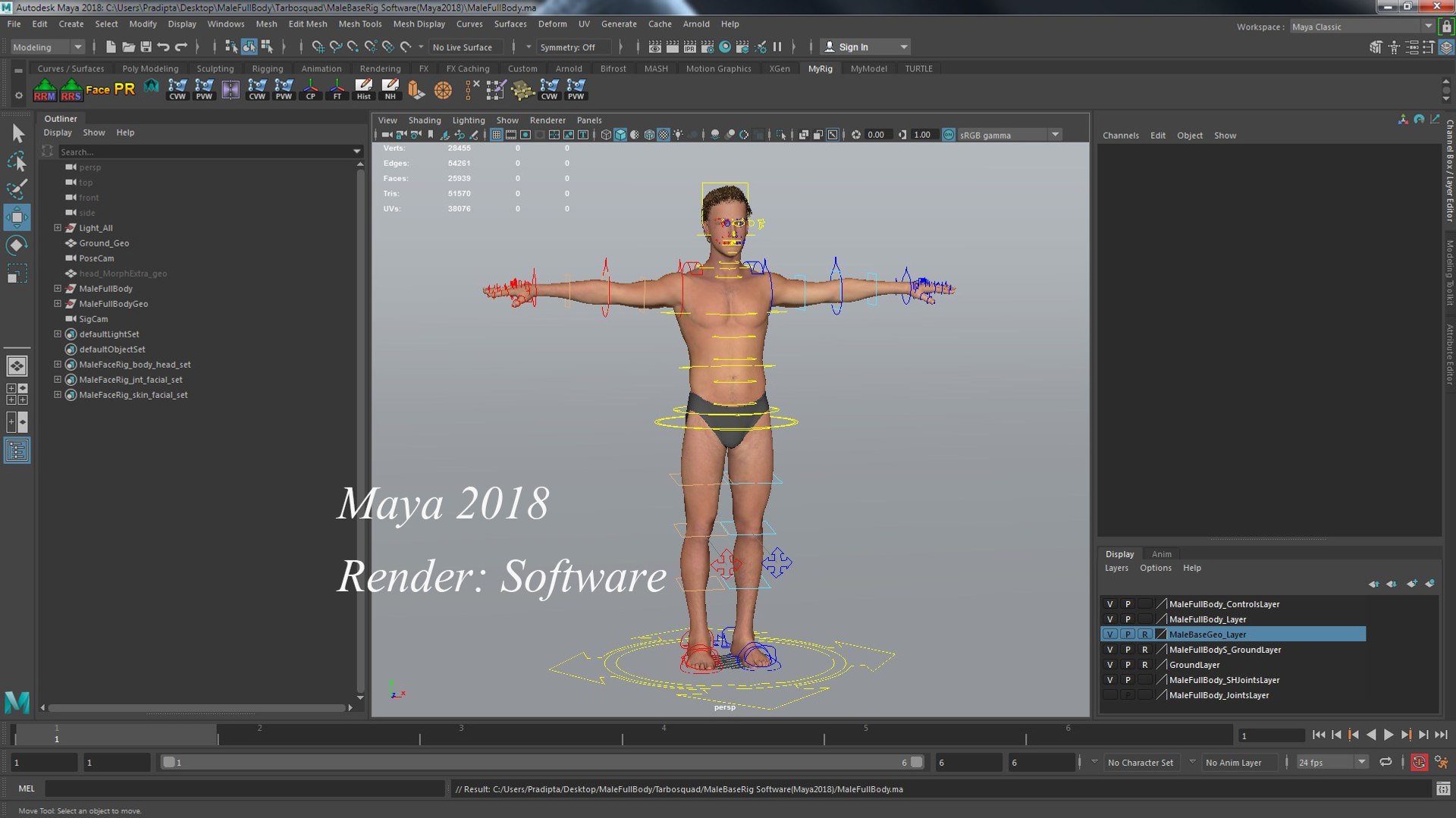Activate the Lasso Select tool
The height and width of the screenshot is (818, 1456).
[x=17, y=161]
